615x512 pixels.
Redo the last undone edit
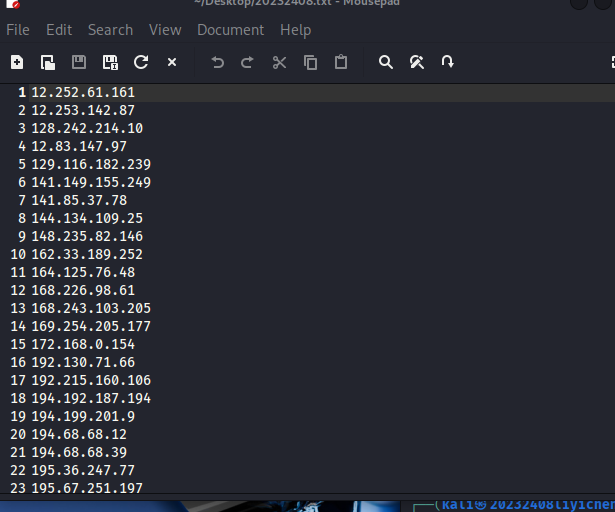247,62
